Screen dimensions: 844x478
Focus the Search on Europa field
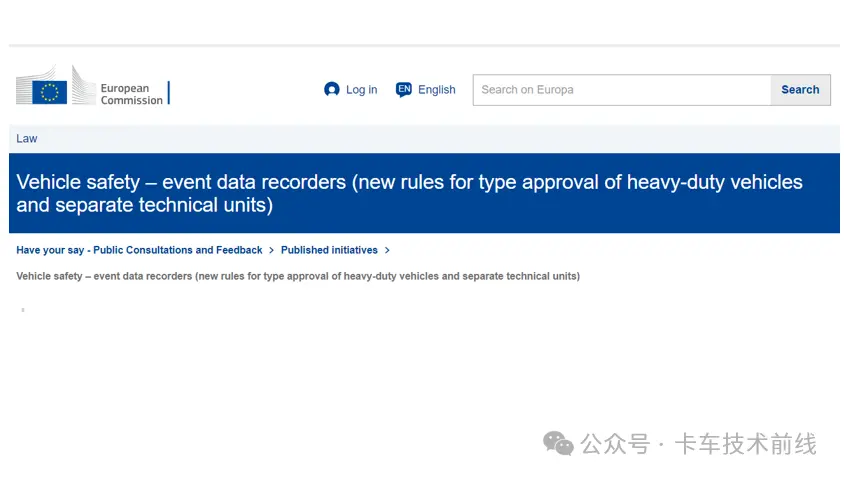(622, 90)
